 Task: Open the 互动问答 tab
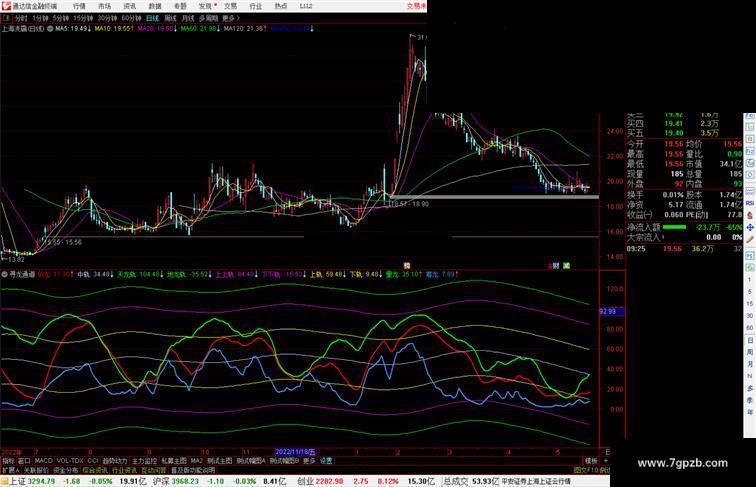click(154, 470)
